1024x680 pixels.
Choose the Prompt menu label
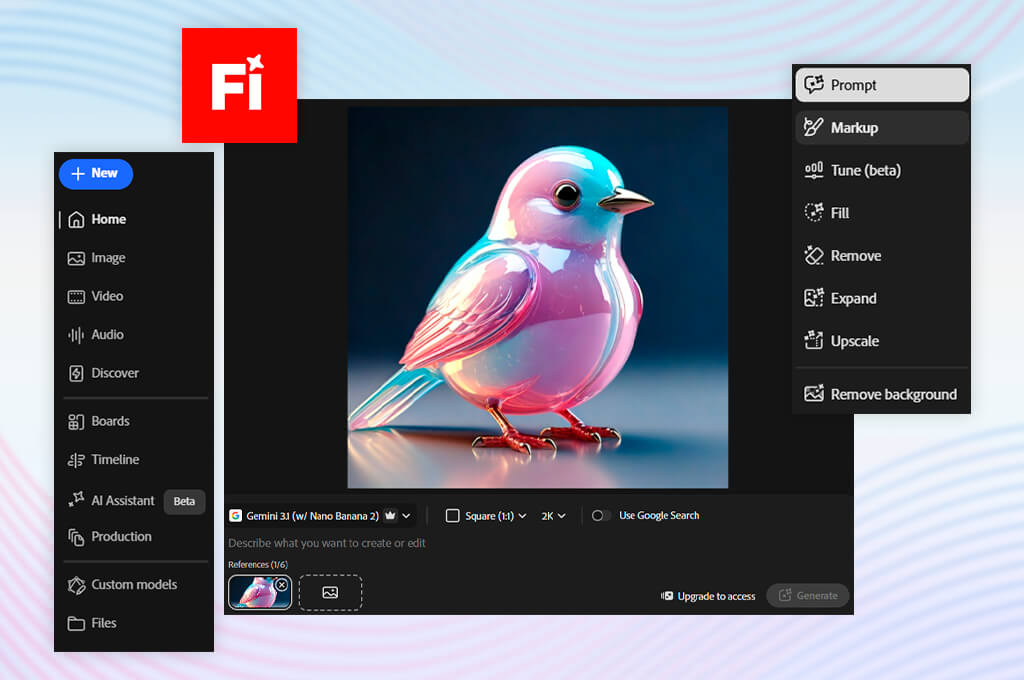click(853, 85)
